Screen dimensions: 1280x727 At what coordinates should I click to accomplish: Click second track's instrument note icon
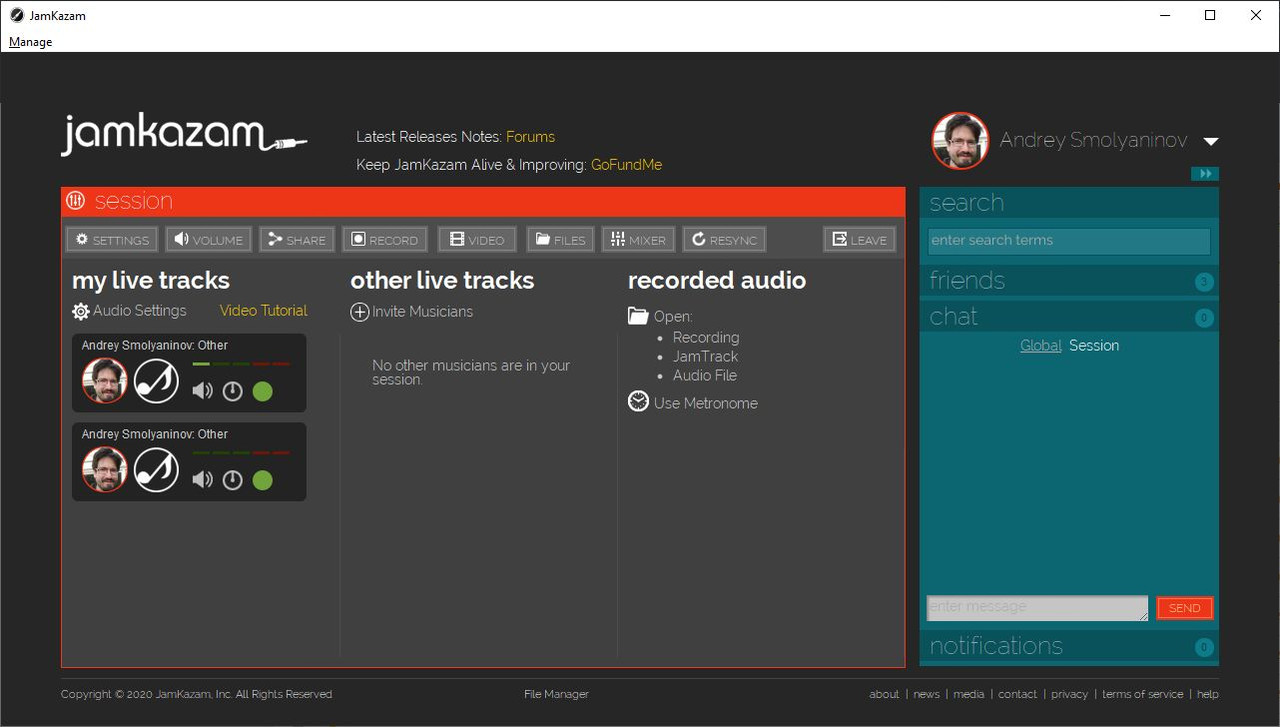(157, 470)
